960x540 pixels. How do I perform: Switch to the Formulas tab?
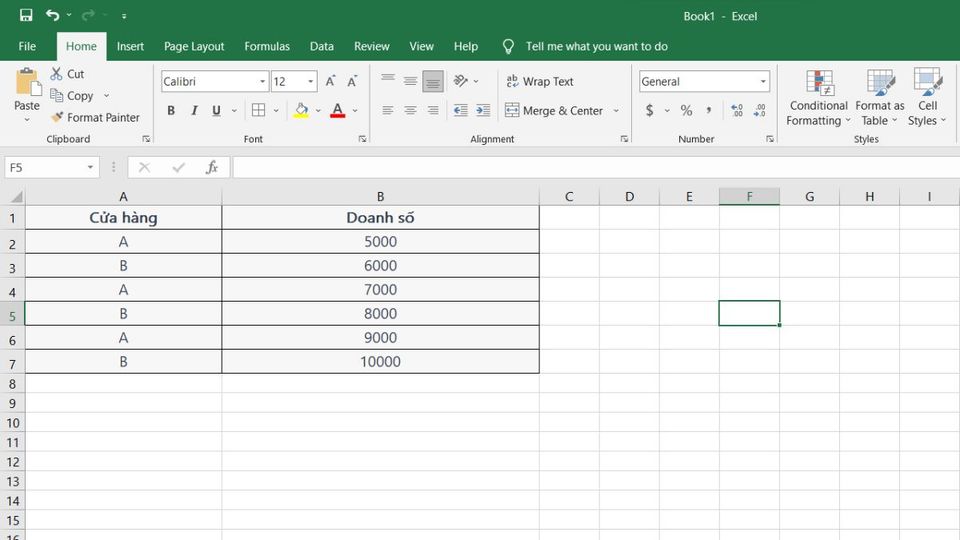click(x=267, y=47)
